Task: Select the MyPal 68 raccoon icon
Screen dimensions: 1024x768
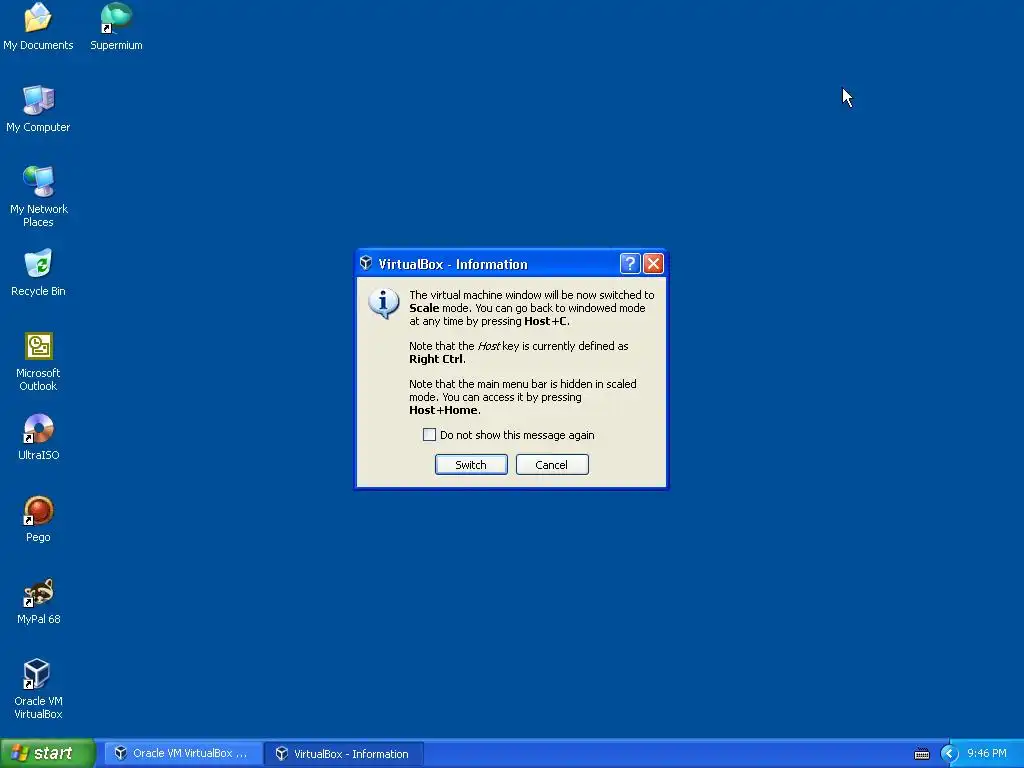Action: point(38,592)
